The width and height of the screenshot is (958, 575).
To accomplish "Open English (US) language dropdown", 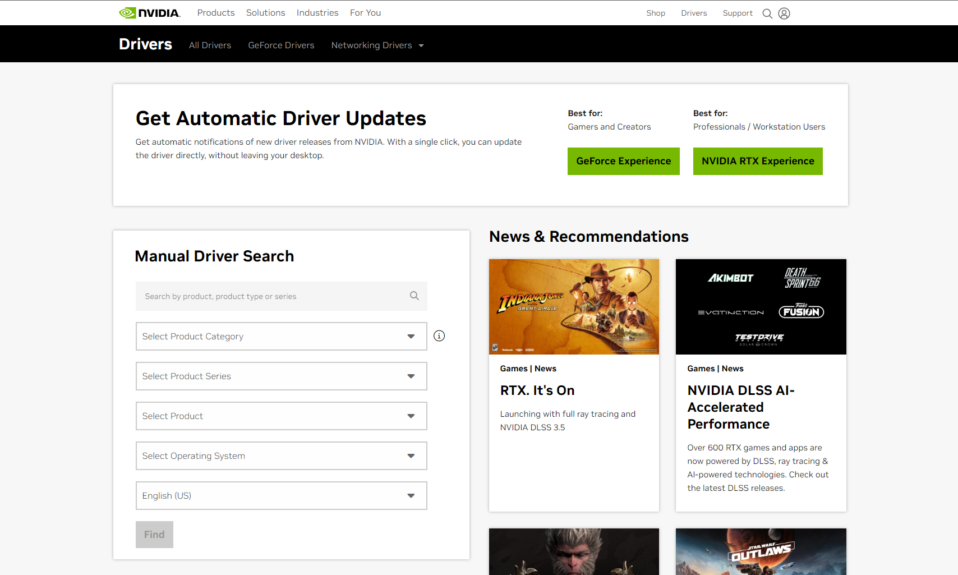I will (281, 496).
